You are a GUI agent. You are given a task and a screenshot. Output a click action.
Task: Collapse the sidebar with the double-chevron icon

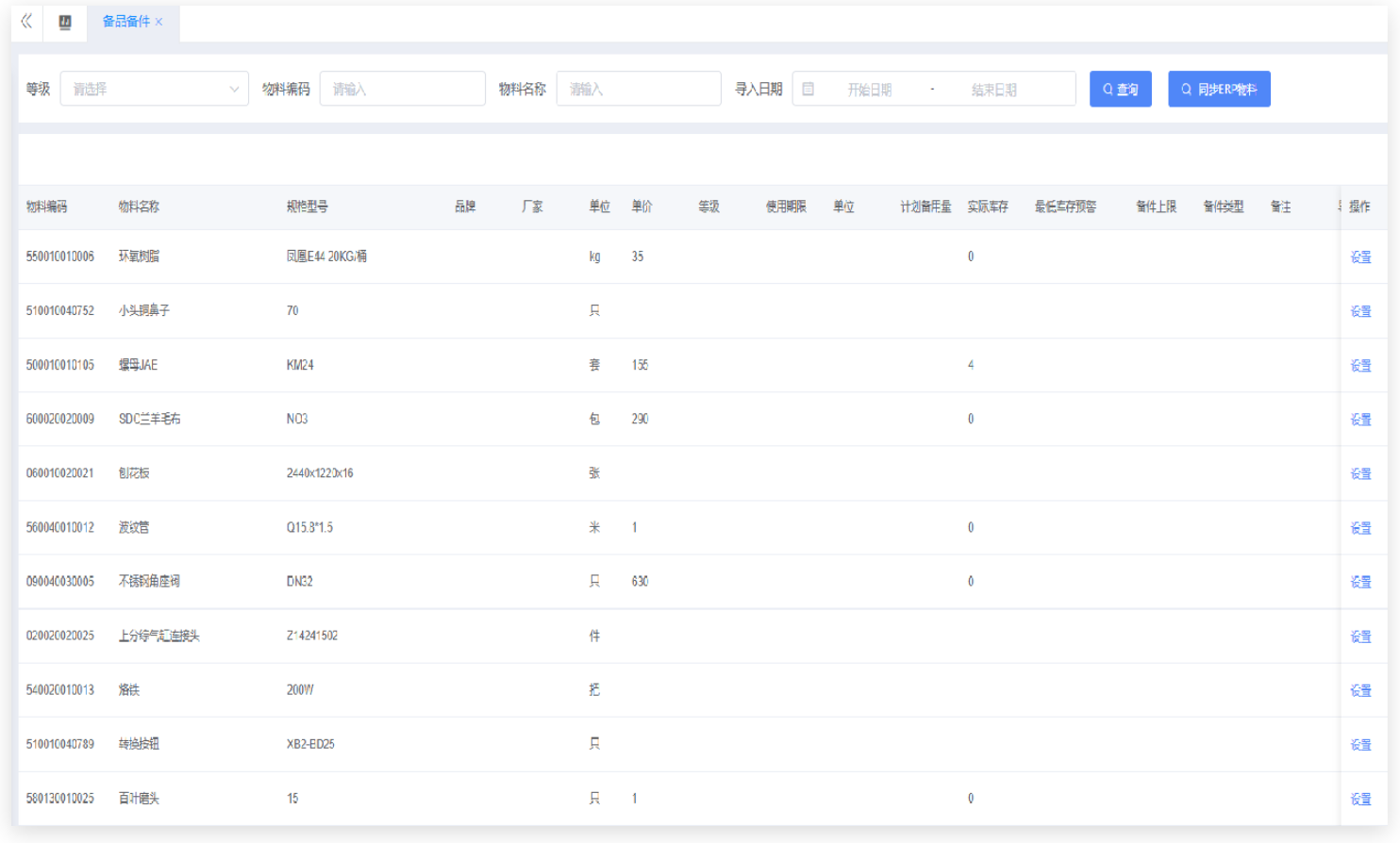point(26,21)
